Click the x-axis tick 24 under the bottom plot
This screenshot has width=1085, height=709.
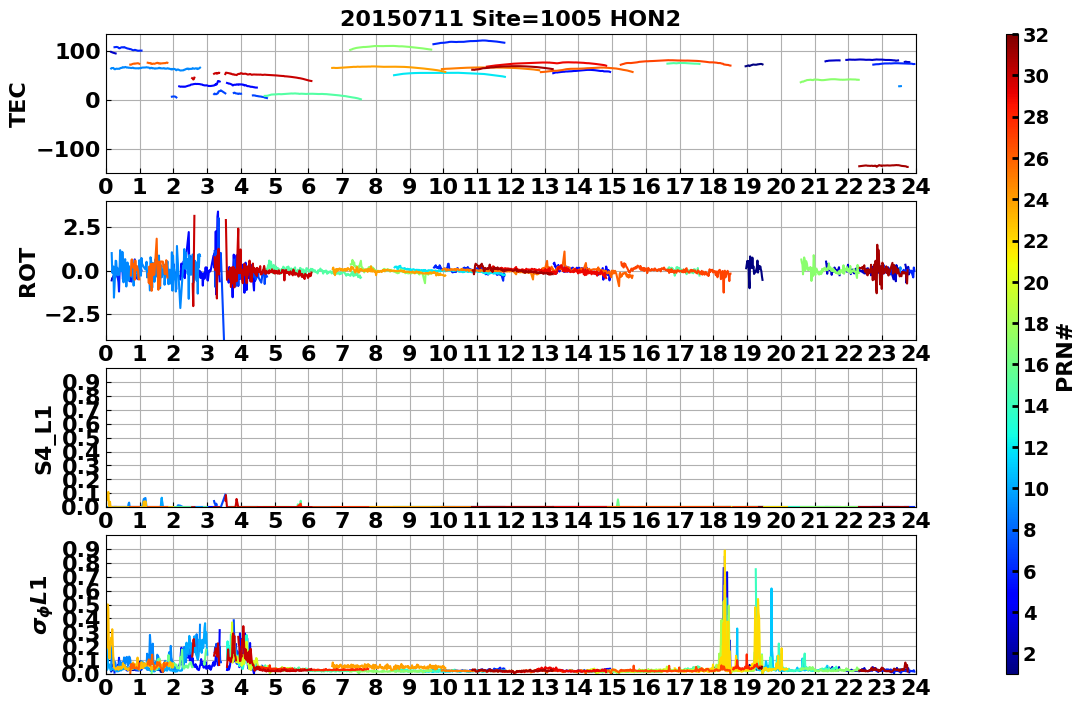pos(915,688)
